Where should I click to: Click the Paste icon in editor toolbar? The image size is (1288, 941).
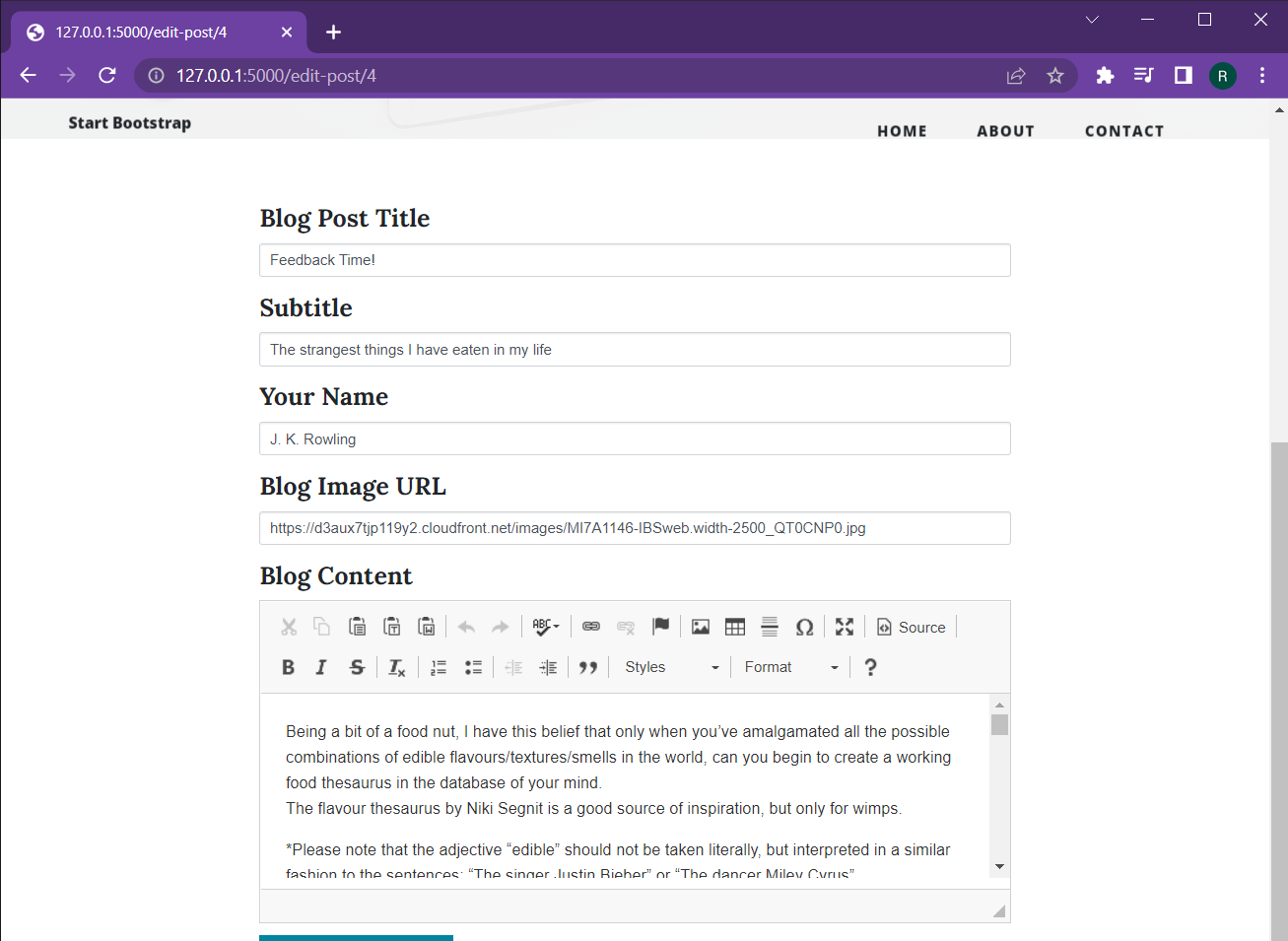coord(357,627)
